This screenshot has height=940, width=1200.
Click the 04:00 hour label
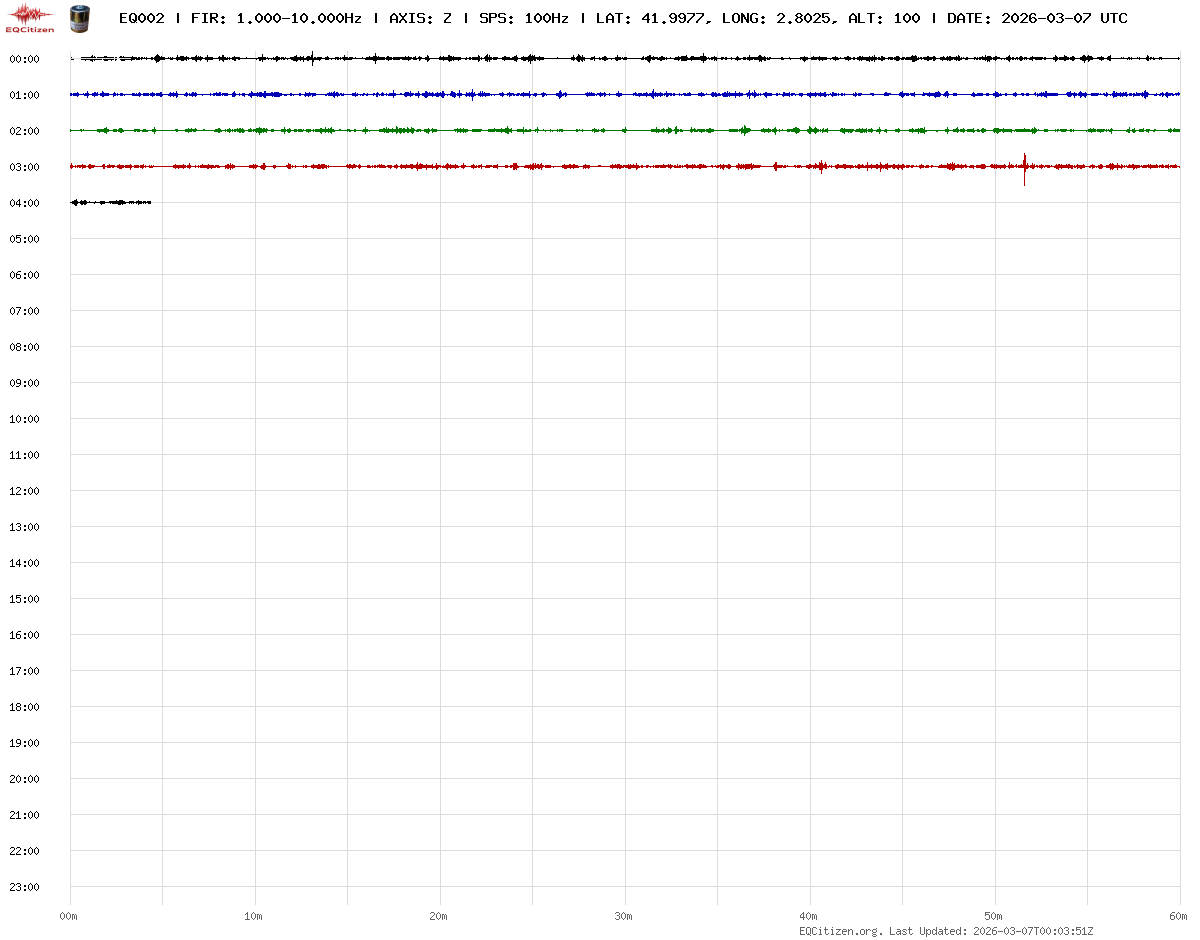tap(24, 203)
